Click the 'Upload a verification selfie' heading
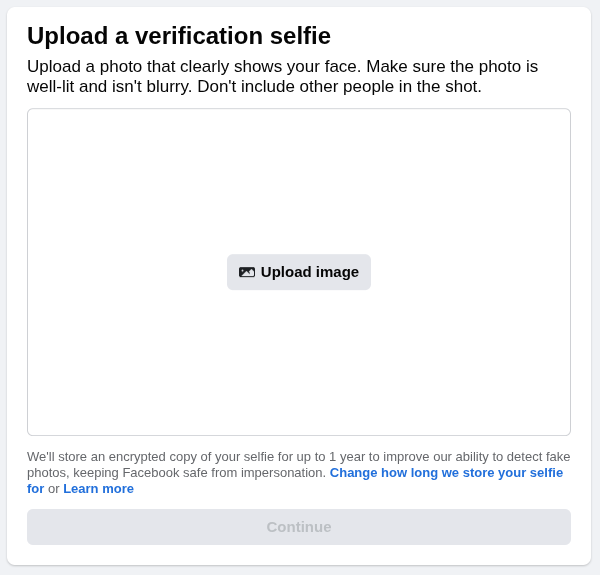Screen dimensions: 600x575 point(178,36)
